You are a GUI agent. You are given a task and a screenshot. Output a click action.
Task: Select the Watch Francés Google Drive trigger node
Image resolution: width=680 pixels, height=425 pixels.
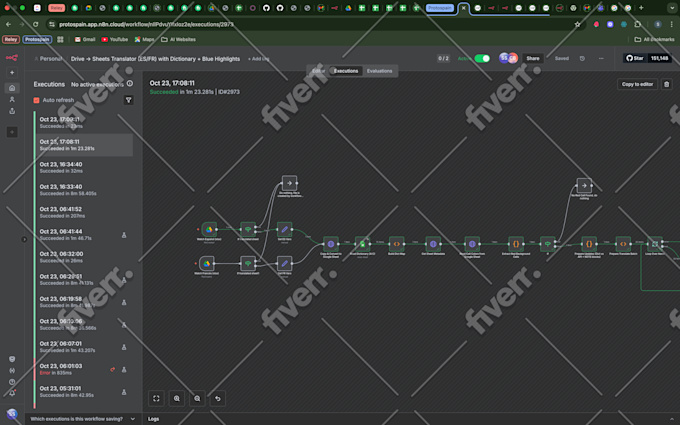pyautogui.click(x=207, y=263)
